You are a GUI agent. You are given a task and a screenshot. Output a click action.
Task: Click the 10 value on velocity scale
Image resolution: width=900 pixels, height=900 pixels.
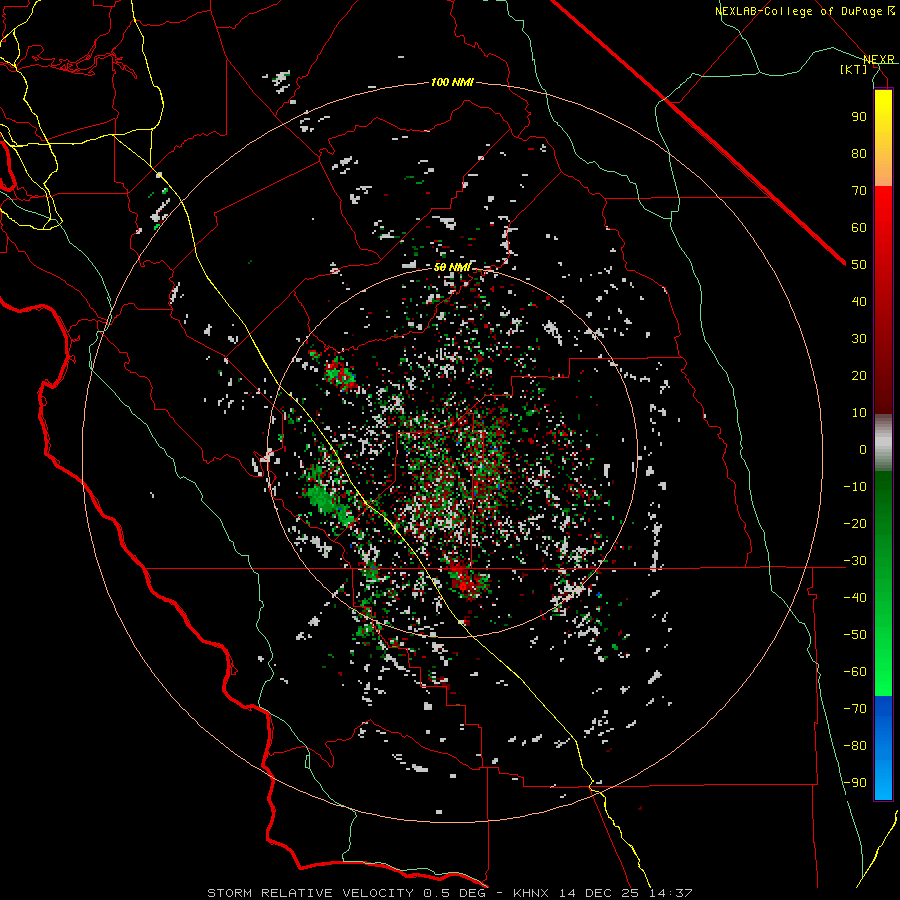click(x=859, y=413)
